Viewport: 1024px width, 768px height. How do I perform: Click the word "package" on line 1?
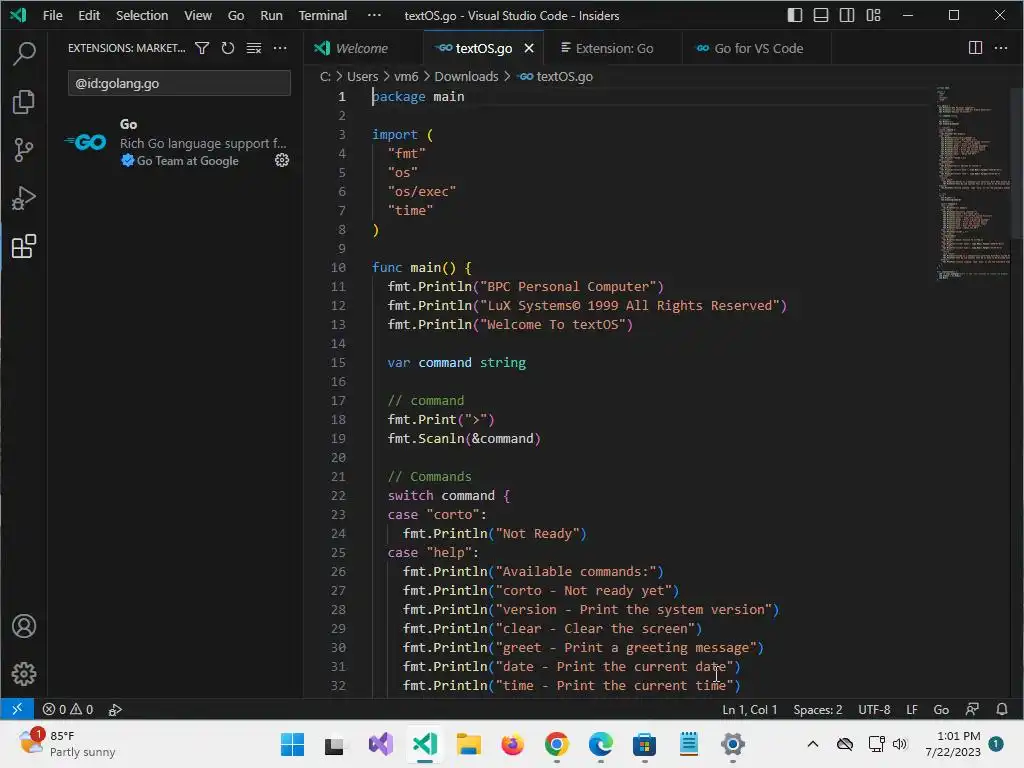coord(398,97)
